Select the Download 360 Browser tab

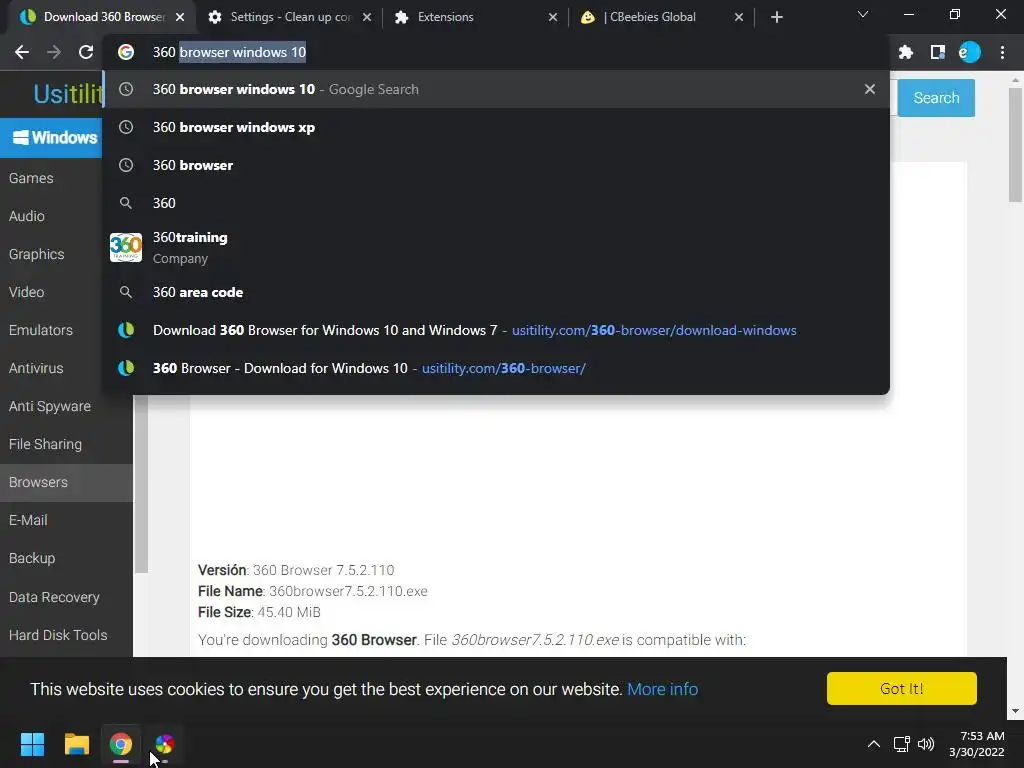click(102, 17)
